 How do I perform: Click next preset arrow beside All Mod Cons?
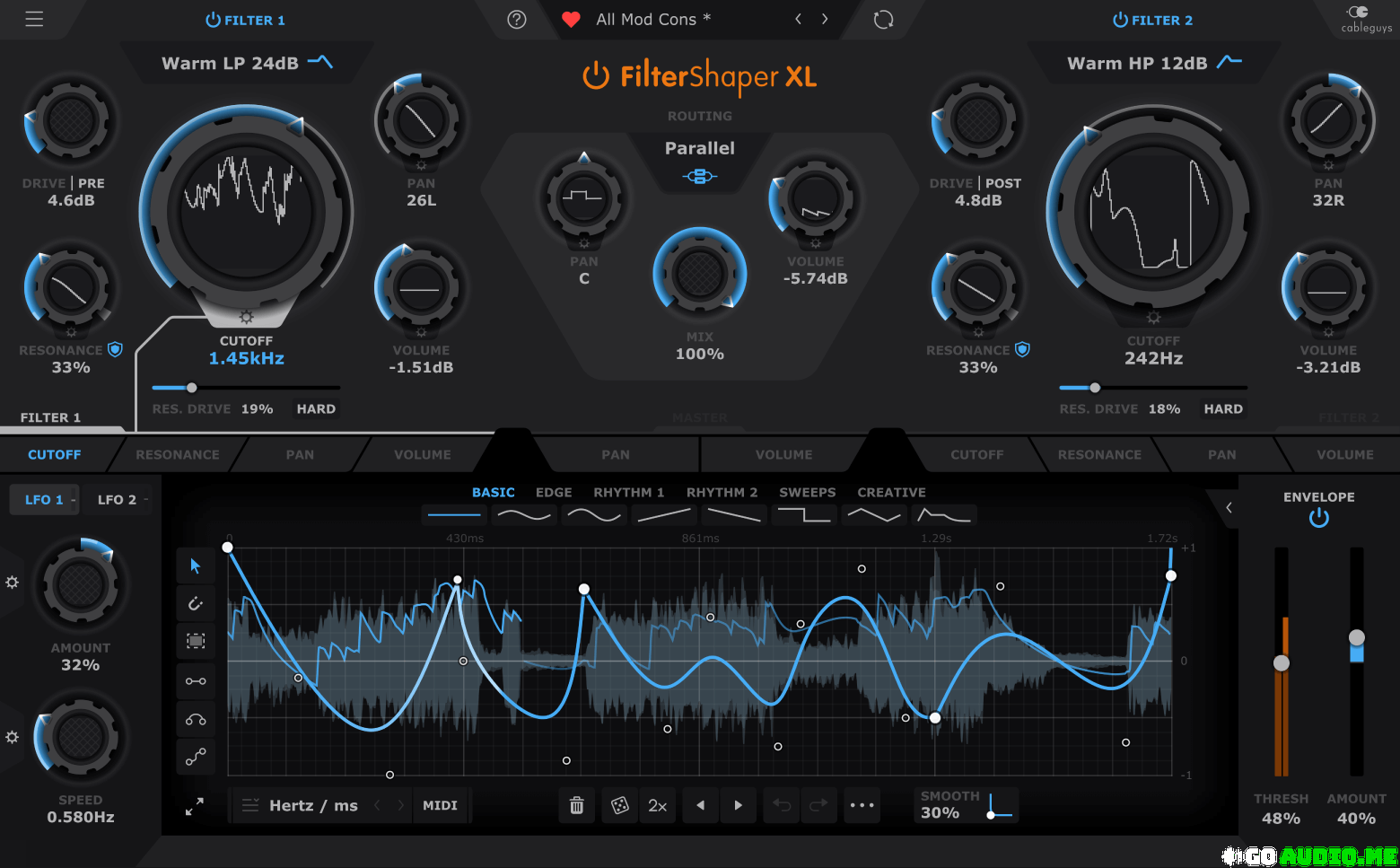tap(825, 20)
